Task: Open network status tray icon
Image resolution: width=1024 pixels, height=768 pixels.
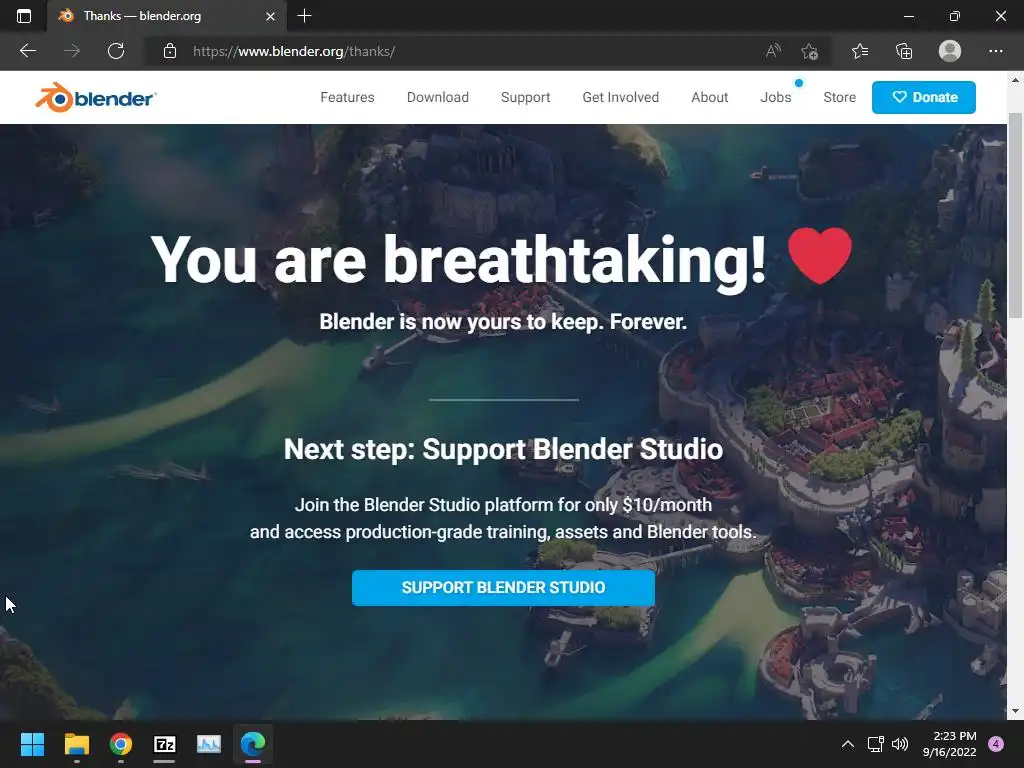Action: (875, 744)
